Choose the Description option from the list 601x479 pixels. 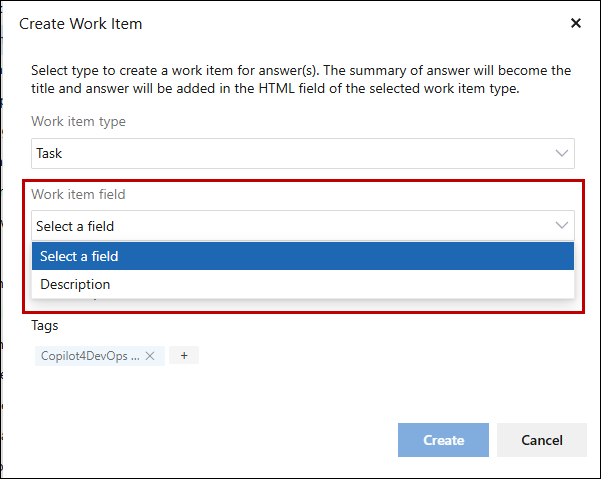tap(76, 284)
